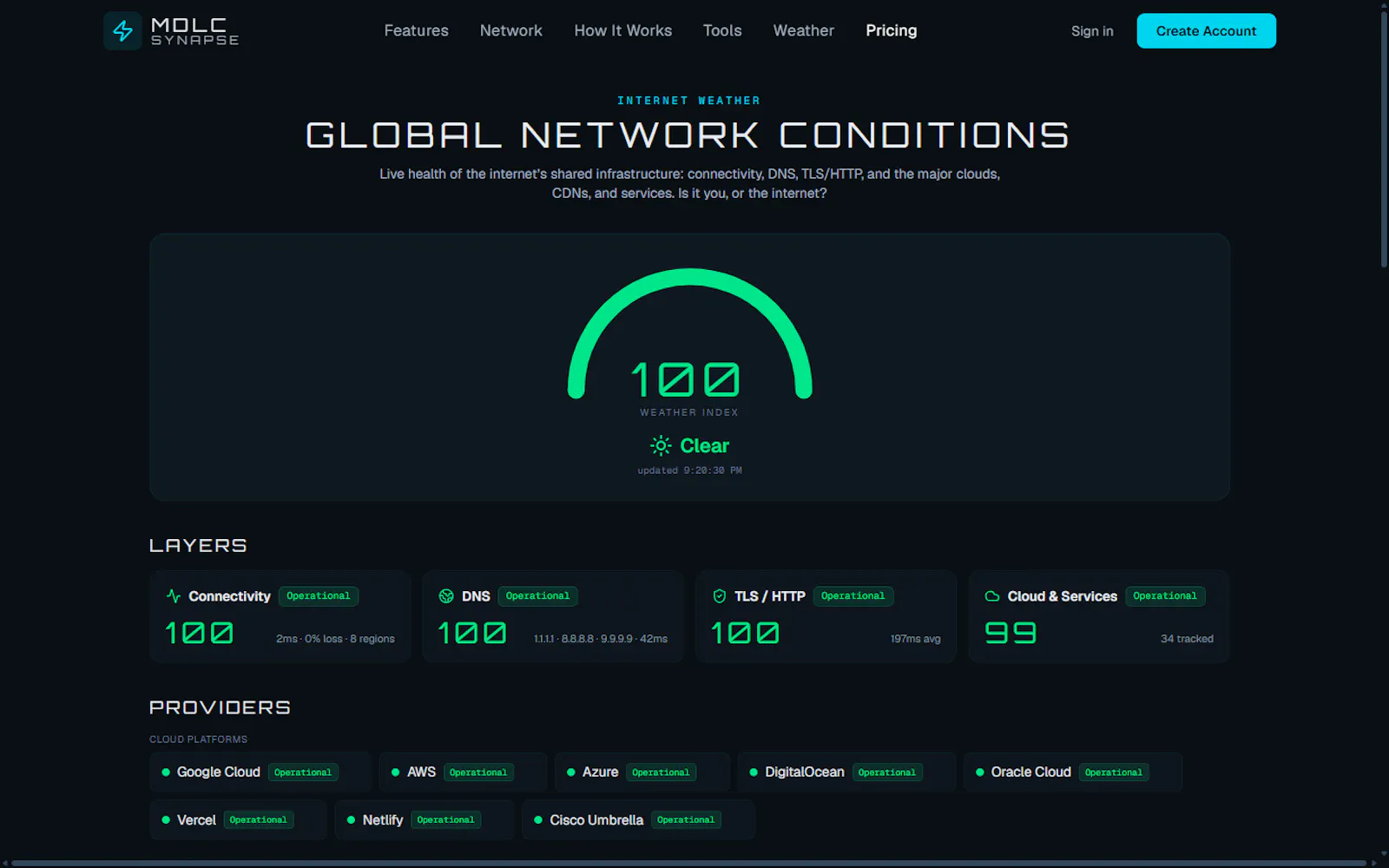
Task: Click the Oracle Cloud green status dot
Action: [x=980, y=773]
